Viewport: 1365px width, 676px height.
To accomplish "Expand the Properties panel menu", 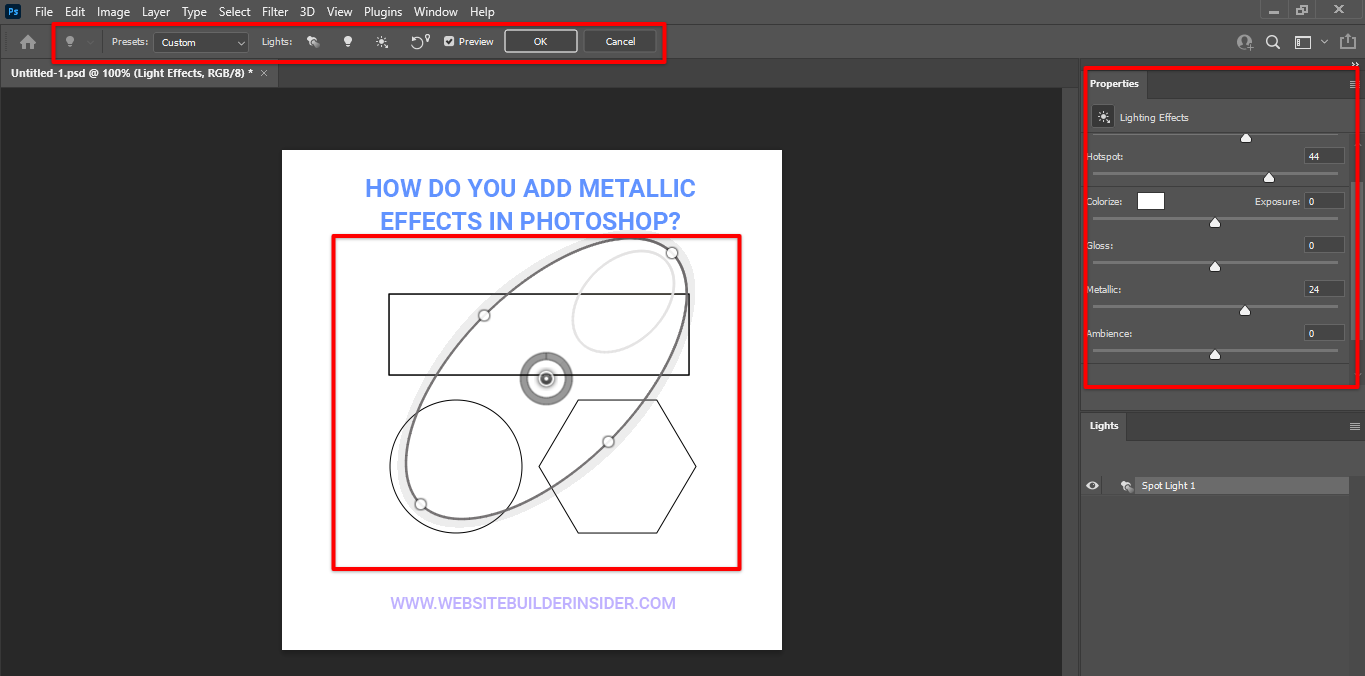I will (x=1354, y=84).
